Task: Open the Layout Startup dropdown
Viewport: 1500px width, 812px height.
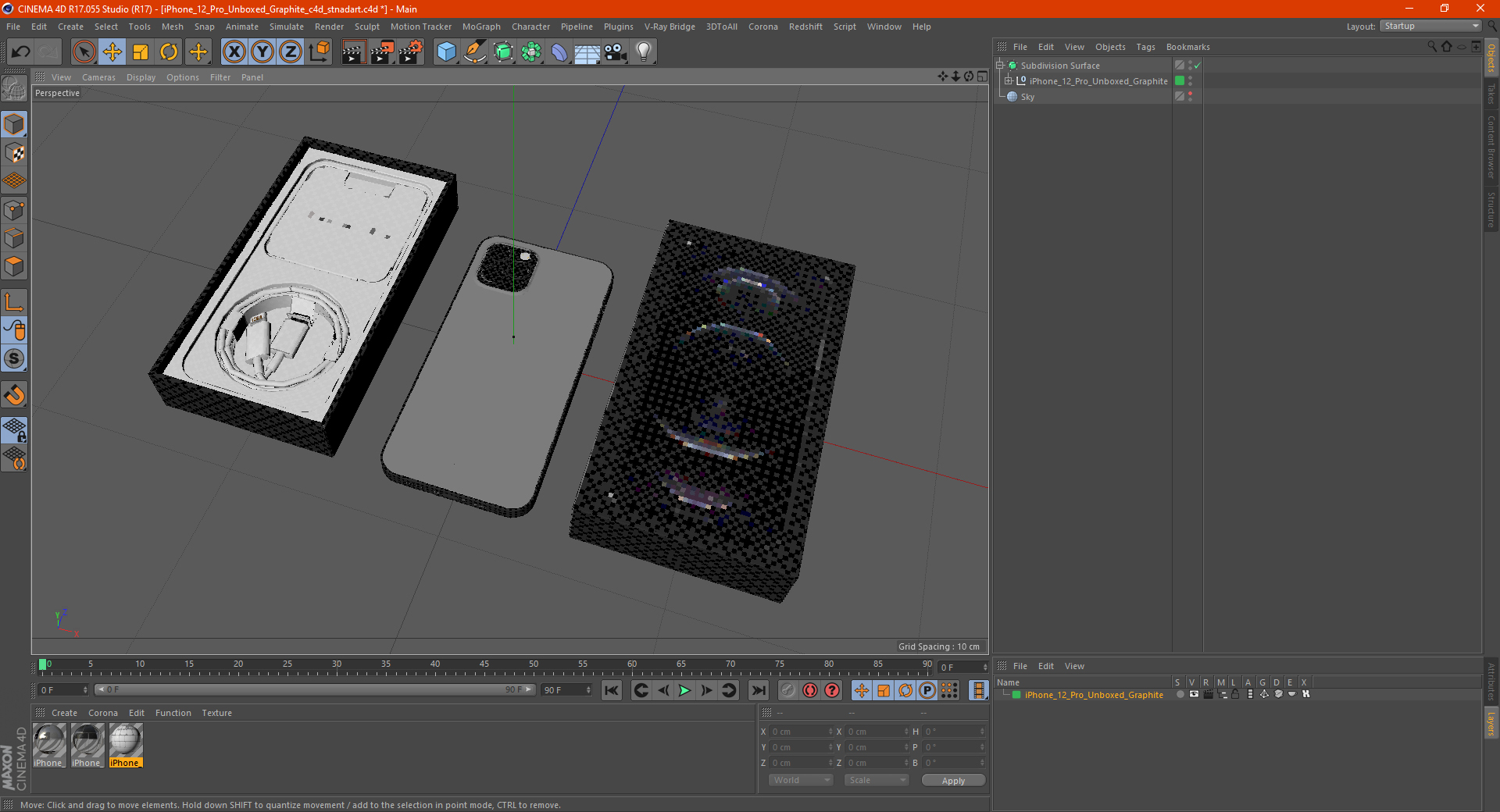Action: coord(1431,26)
